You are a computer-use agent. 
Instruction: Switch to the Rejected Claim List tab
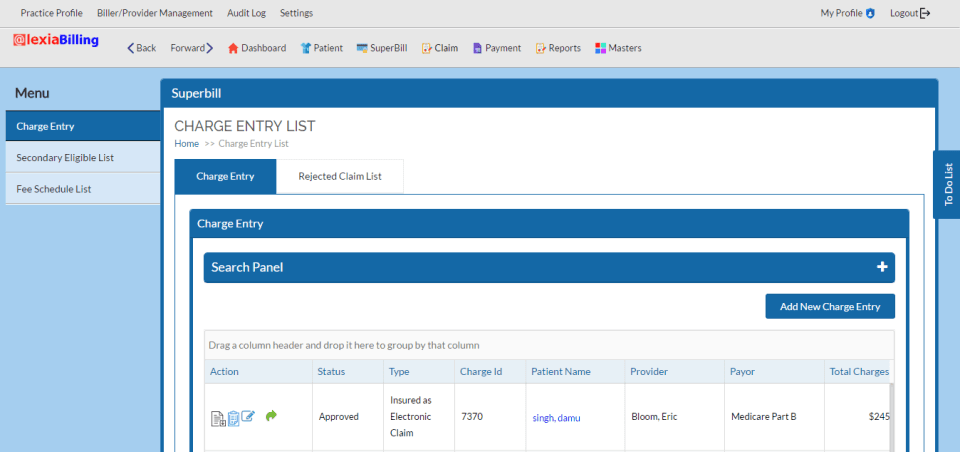tap(340, 177)
